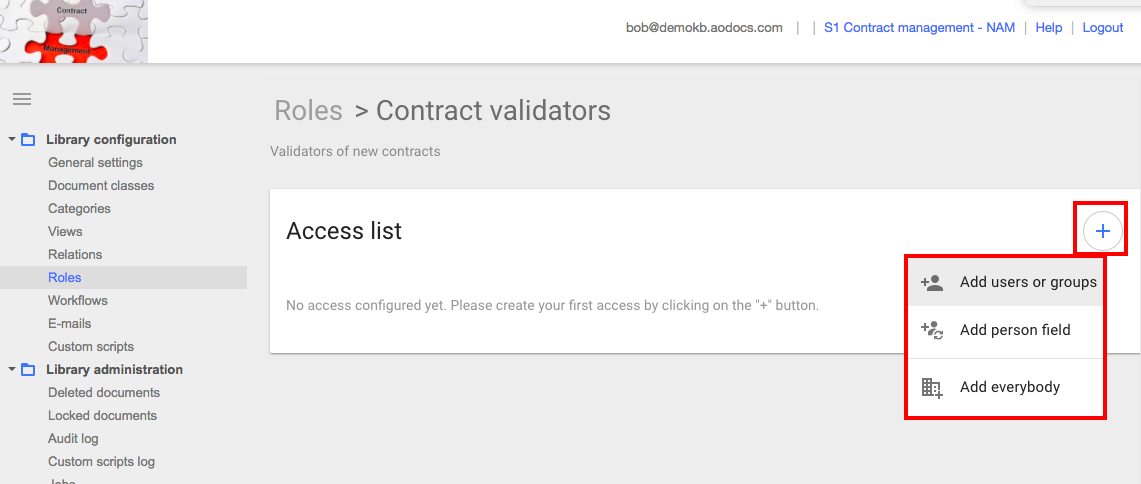The height and width of the screenshot is (484, 1141).
Task: Click the Library administration folder icon
Action: click(x=28, y=370)
